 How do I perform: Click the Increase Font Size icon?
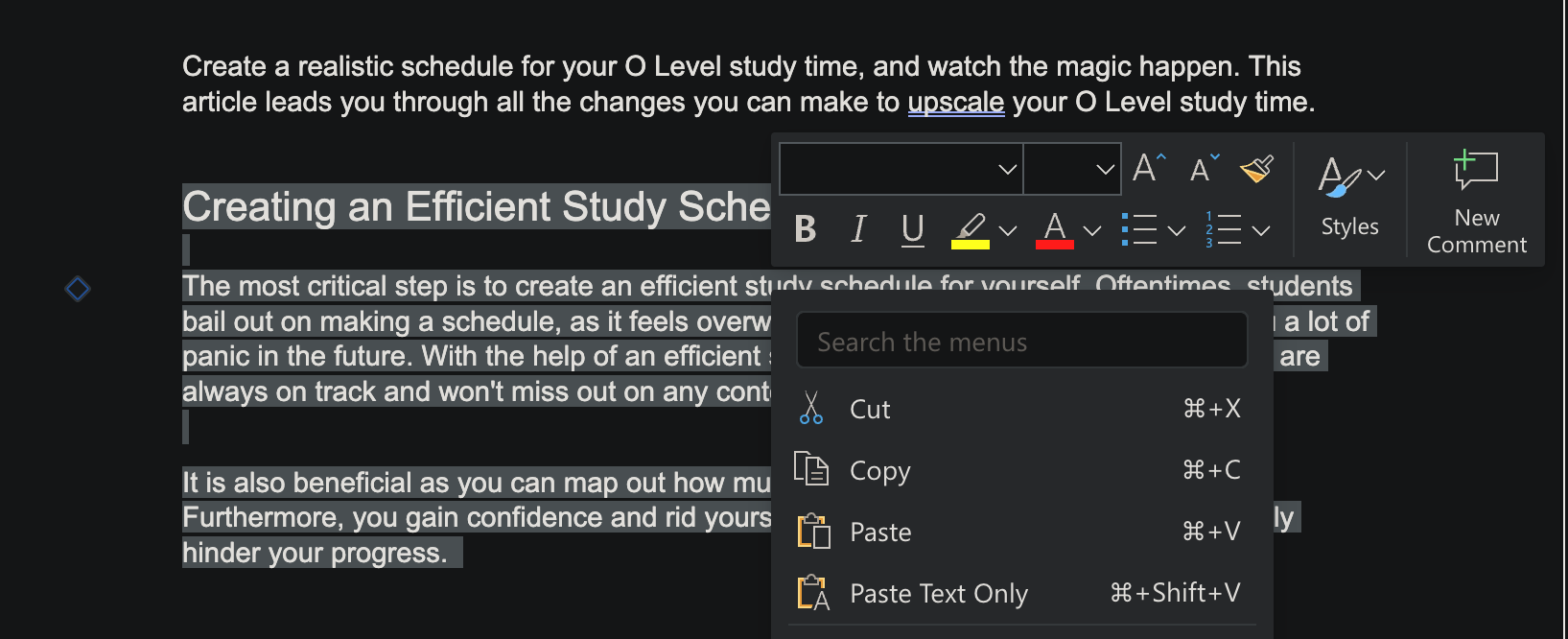point(1148,169)
